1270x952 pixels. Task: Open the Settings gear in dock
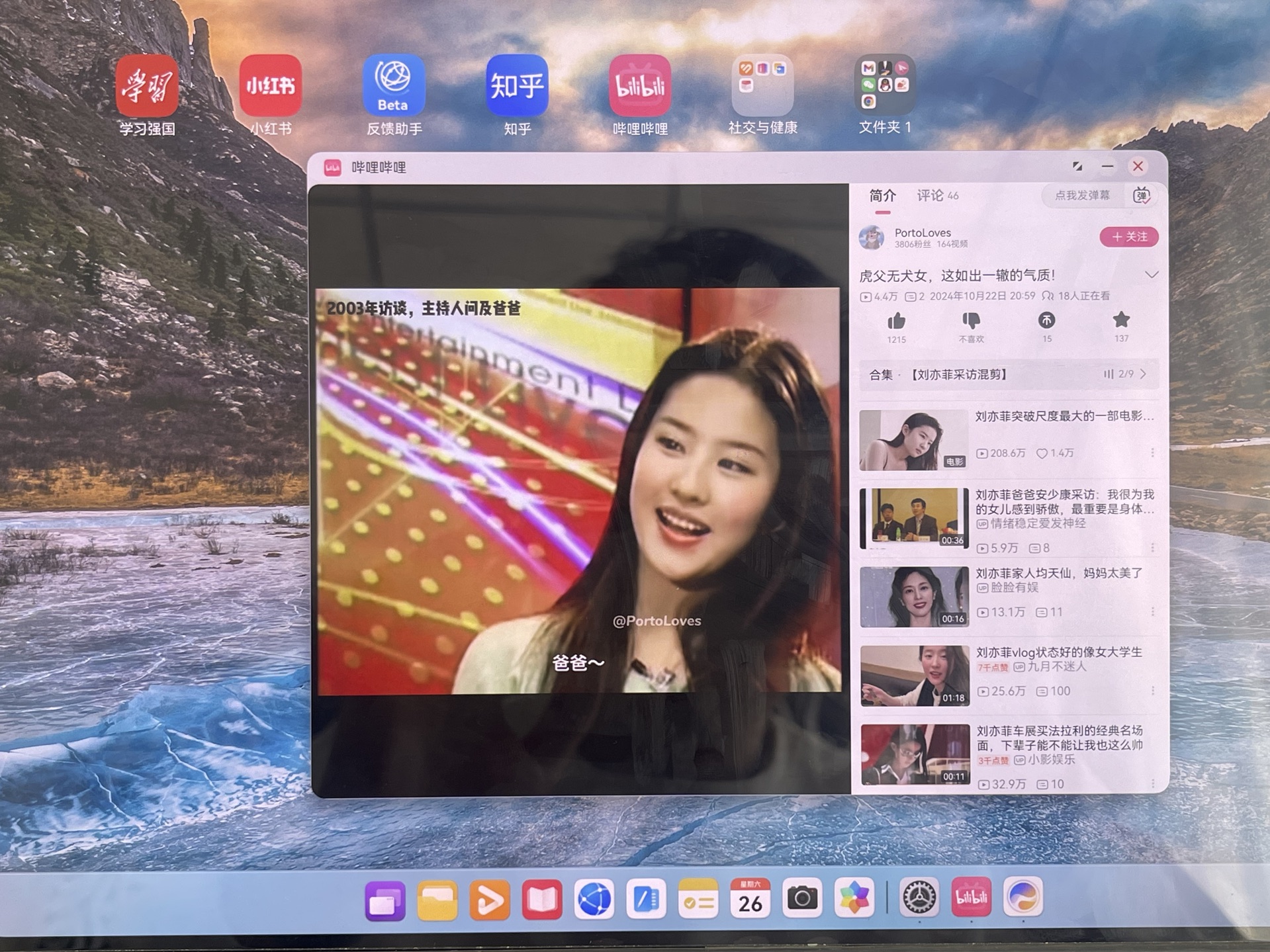(x=919, y=897)
